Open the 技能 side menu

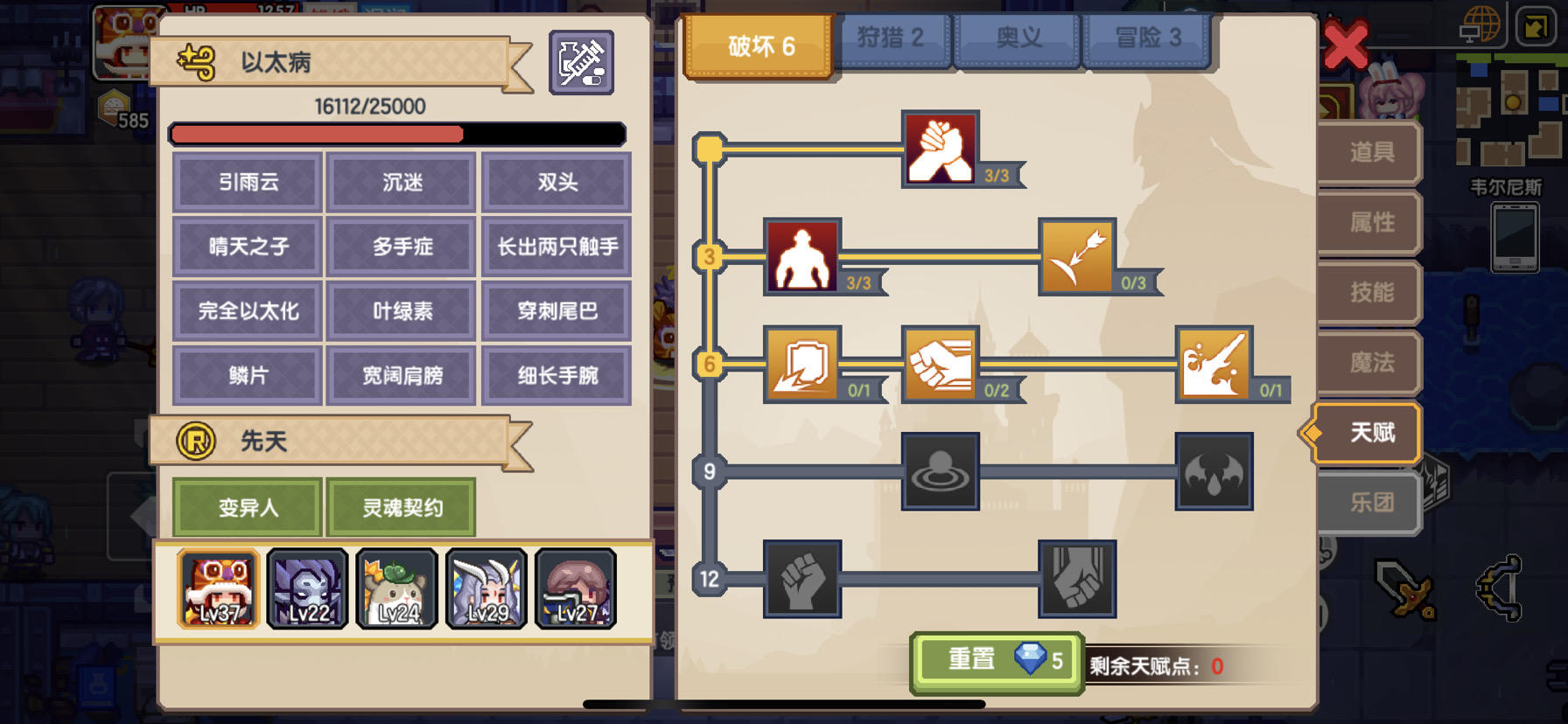point(1370,292)
